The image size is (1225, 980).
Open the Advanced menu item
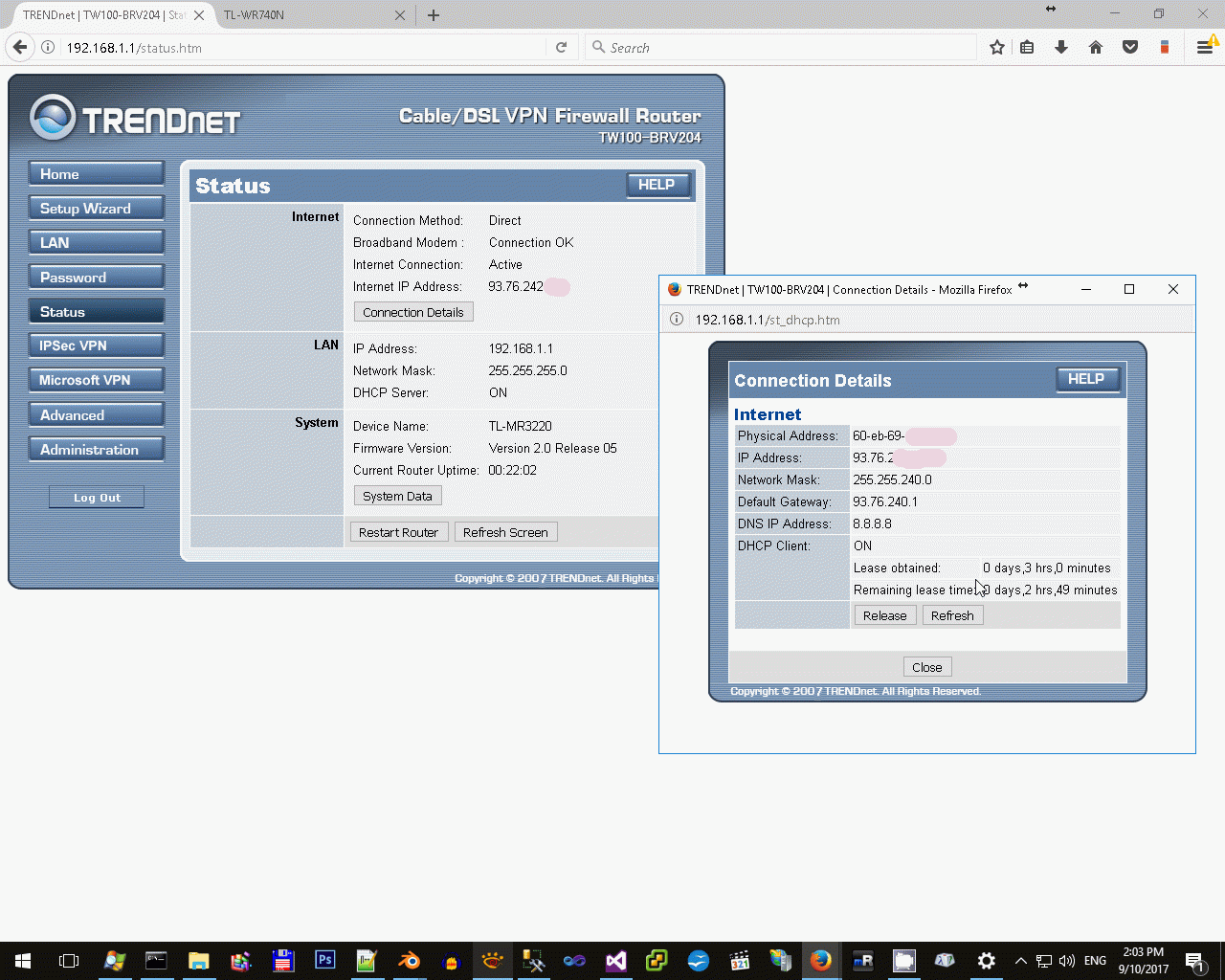pos(97,415)
